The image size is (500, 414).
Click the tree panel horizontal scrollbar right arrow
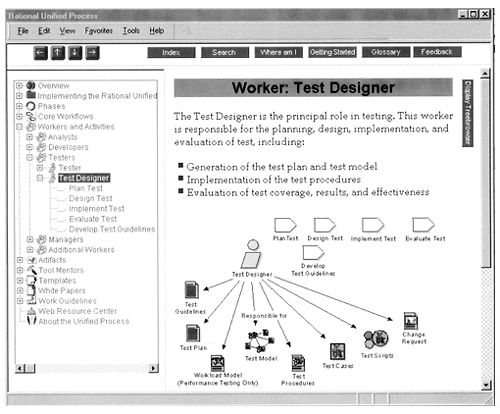point(153,368)
